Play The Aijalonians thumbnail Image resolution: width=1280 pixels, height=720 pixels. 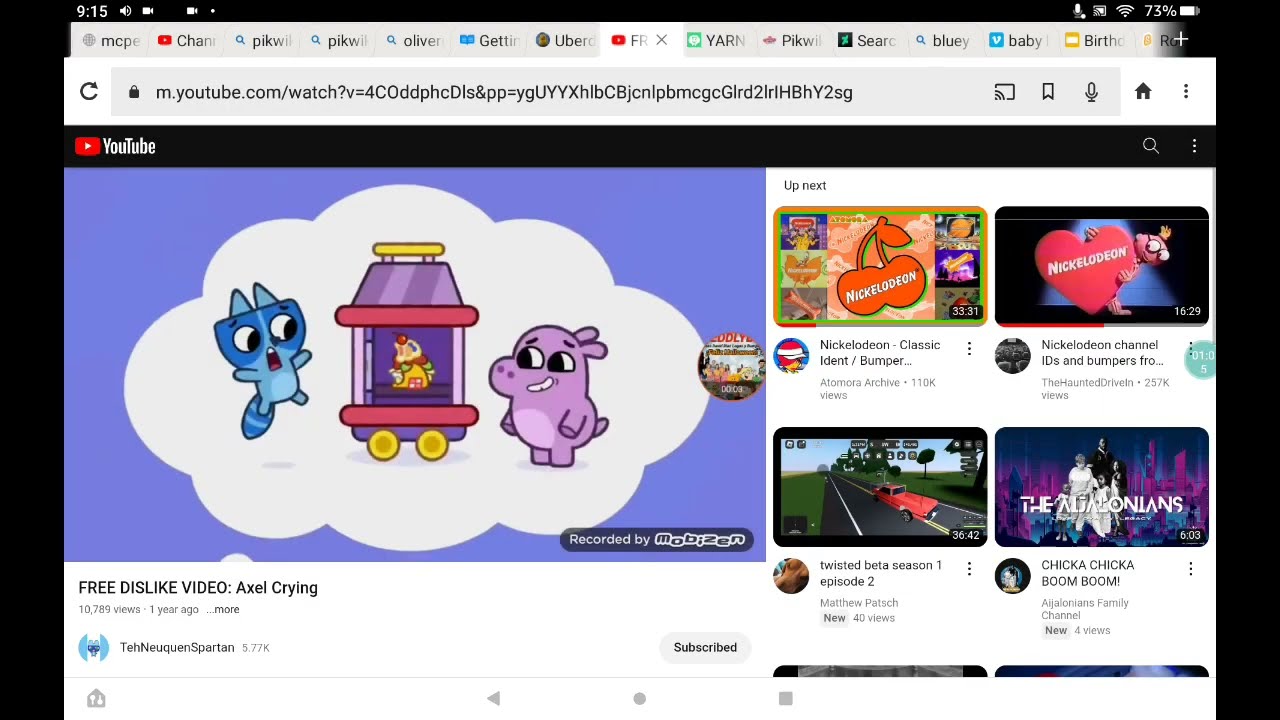[1101, 487]
